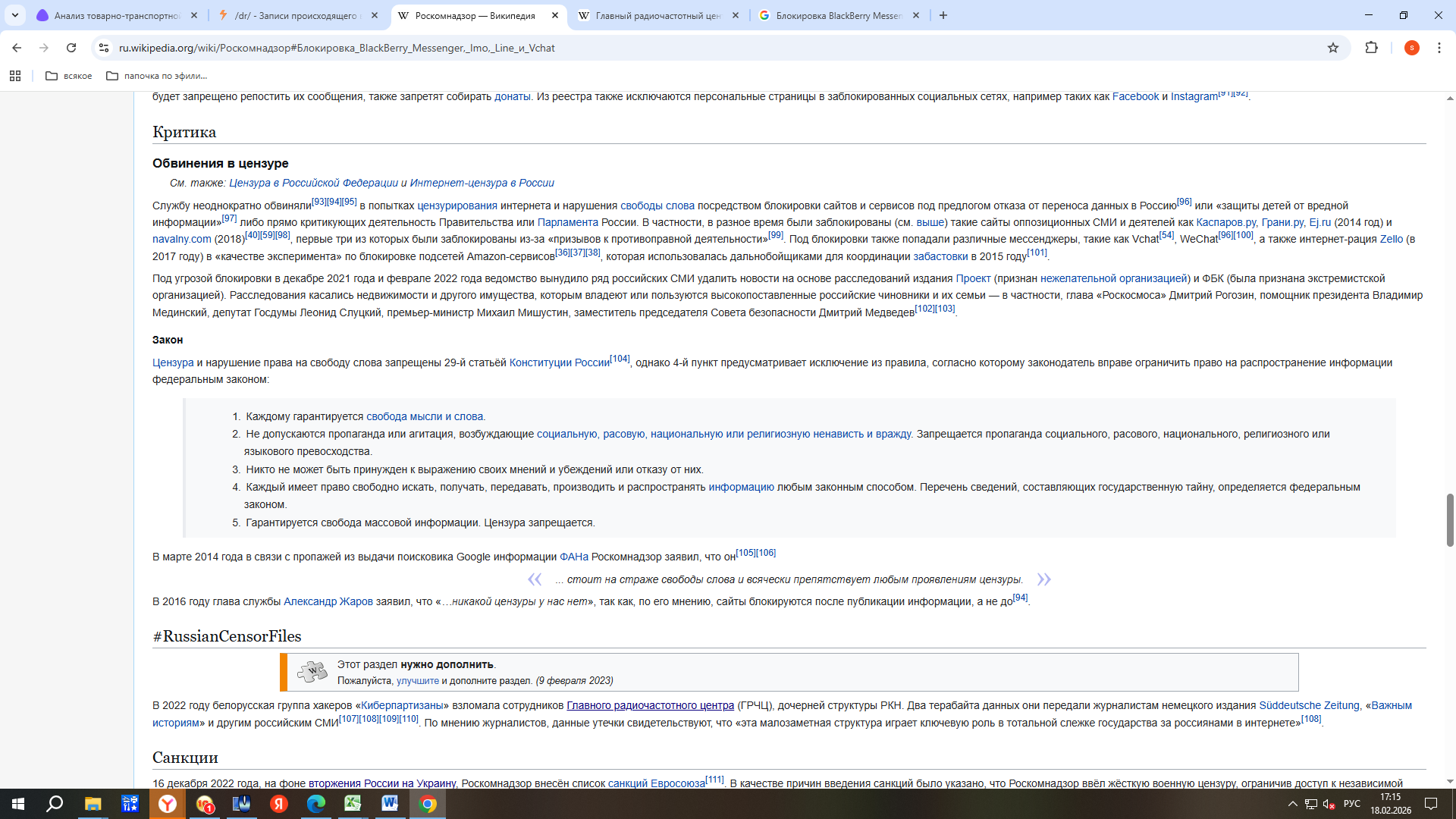Close the 'Главный радиочастотный центр' tab
The height and width of the screenshot is (819, 1456).
tap(736, 15)
